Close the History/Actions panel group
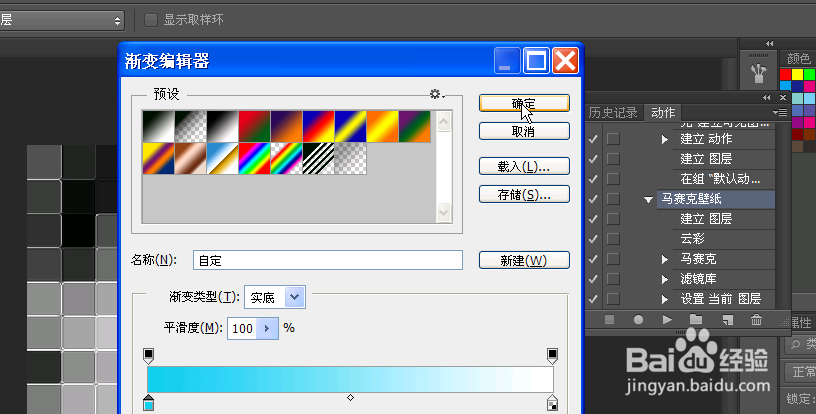This screenshot has height=414, width=816. (x=783, y=97)
